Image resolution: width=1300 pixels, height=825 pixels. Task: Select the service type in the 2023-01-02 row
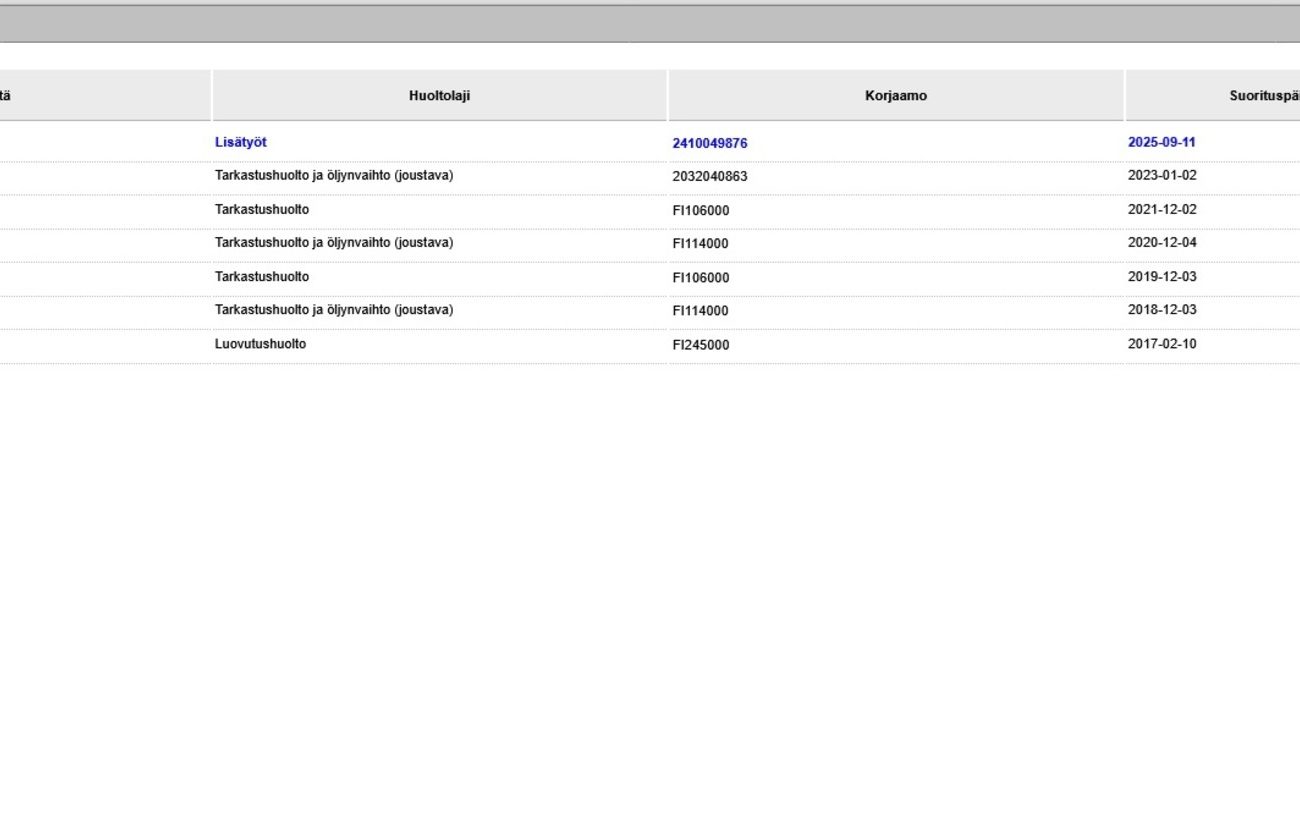[334, 176]
